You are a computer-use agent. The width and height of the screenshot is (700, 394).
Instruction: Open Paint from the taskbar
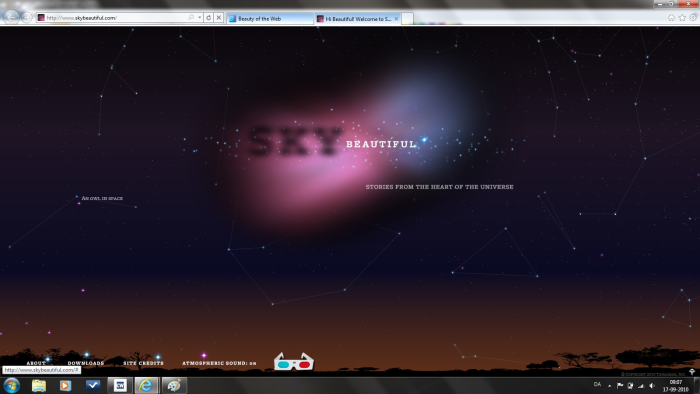pyautogui.click(x=174, y=385)
